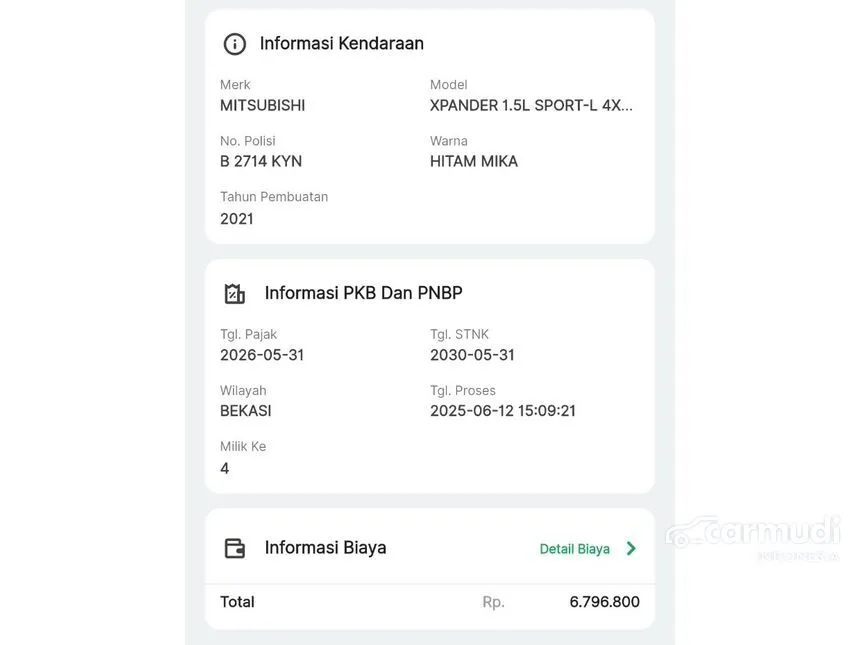Click the truncated model name XPANDER 1.5L SPORT-L
The height and width of the screenshot is (645, 860).
[531, 105]
